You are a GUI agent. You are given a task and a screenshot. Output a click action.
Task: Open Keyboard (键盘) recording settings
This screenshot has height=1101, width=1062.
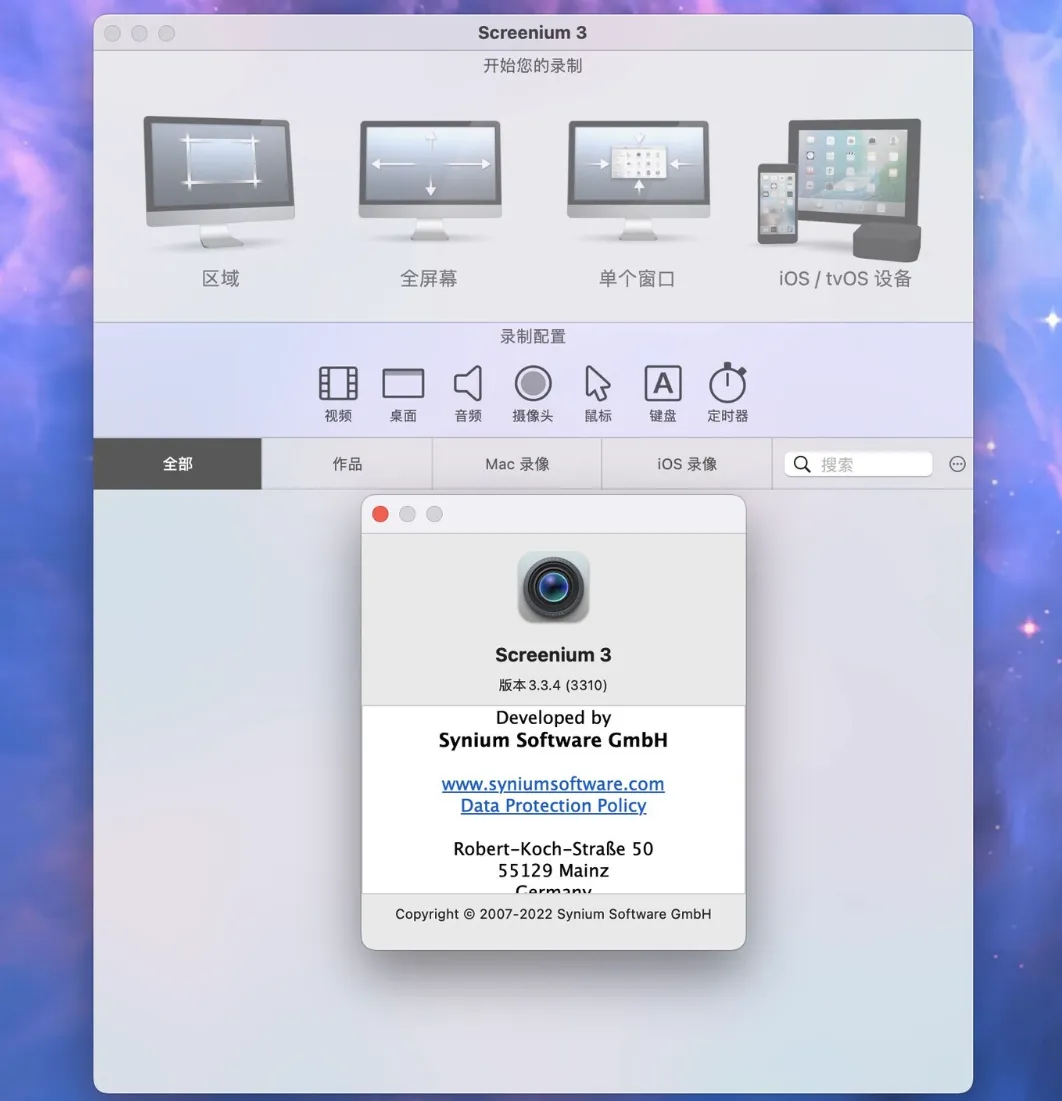click(x=663, y=393)
